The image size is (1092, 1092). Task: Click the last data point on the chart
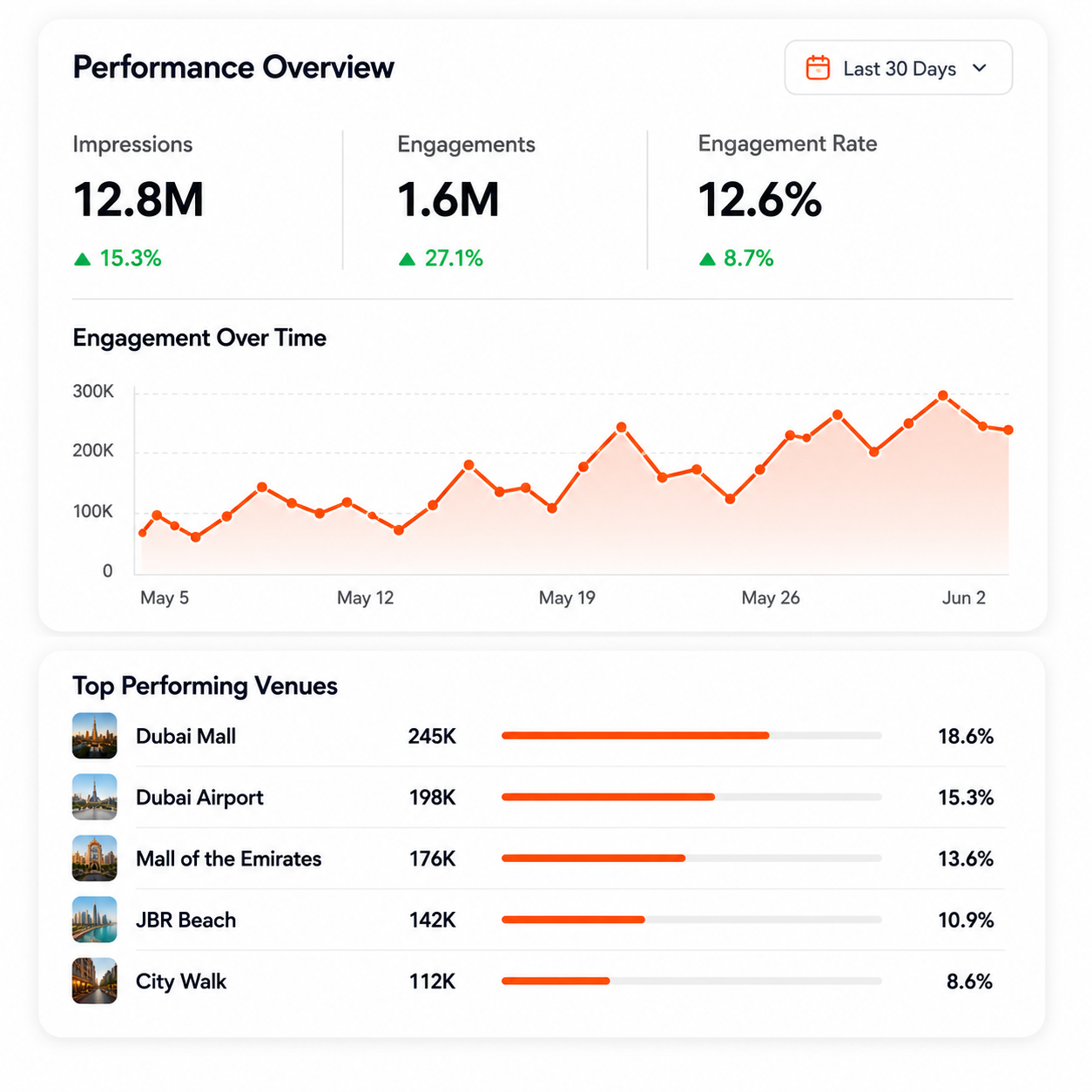tap(1008, 430)
